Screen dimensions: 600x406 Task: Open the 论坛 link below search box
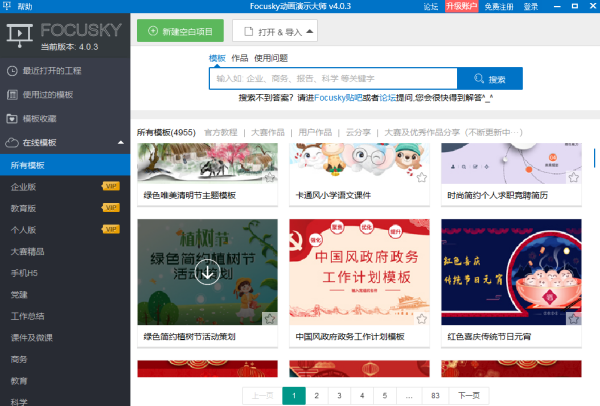tap(387, 98)
